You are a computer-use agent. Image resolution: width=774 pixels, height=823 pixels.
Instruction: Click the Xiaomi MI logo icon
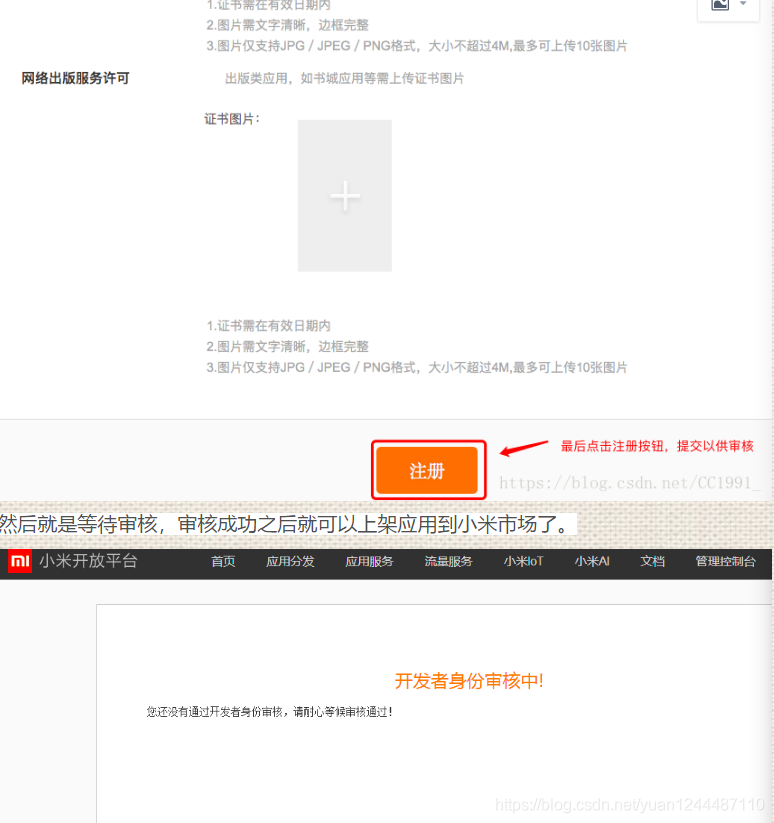(20, 562)
